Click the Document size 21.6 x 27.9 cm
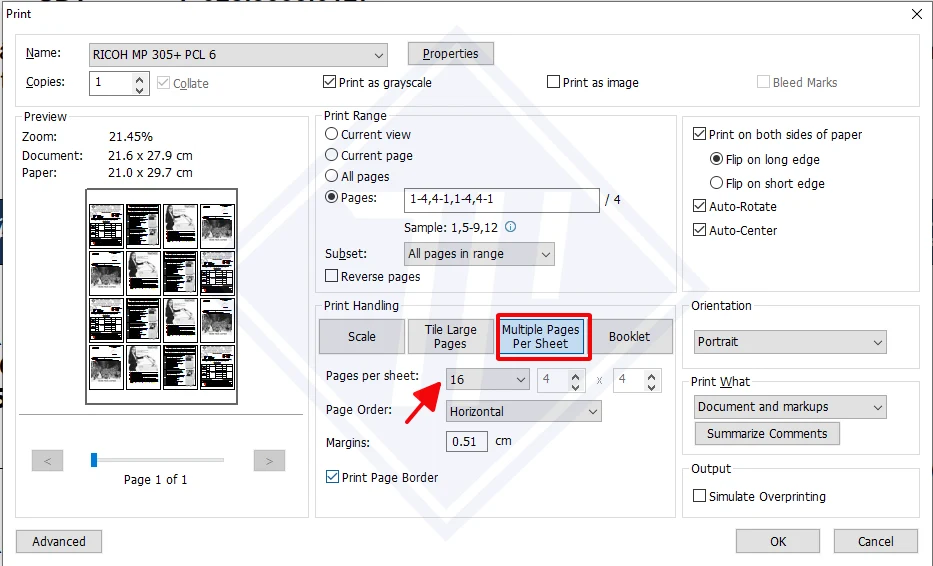933x566 pixels. [x=151, y=155]
